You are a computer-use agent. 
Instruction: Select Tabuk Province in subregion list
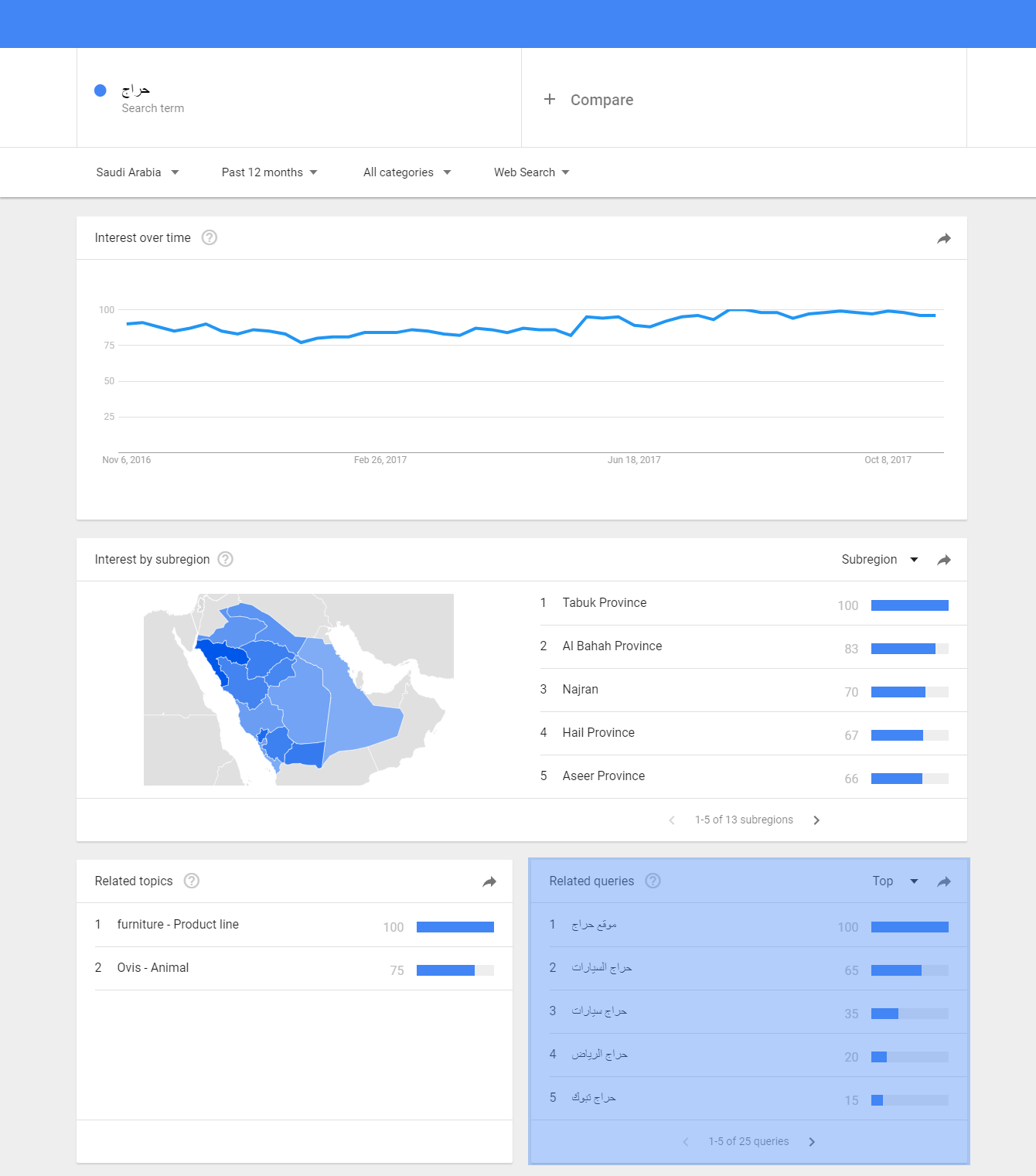coord(754,603)
